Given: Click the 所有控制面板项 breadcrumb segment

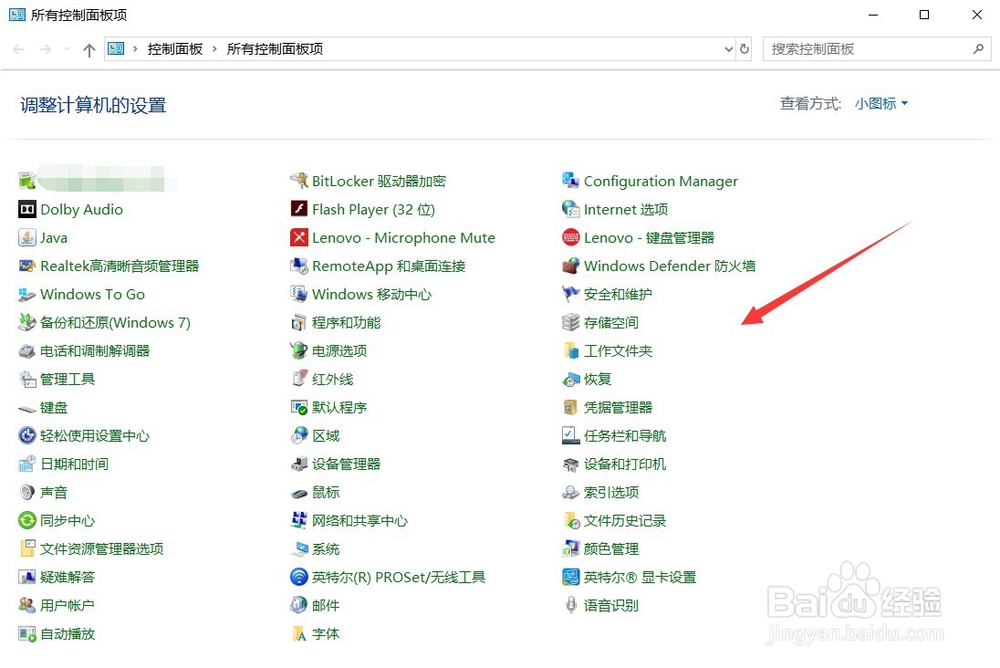Looking at the screenshot, I should pos(275,49).
